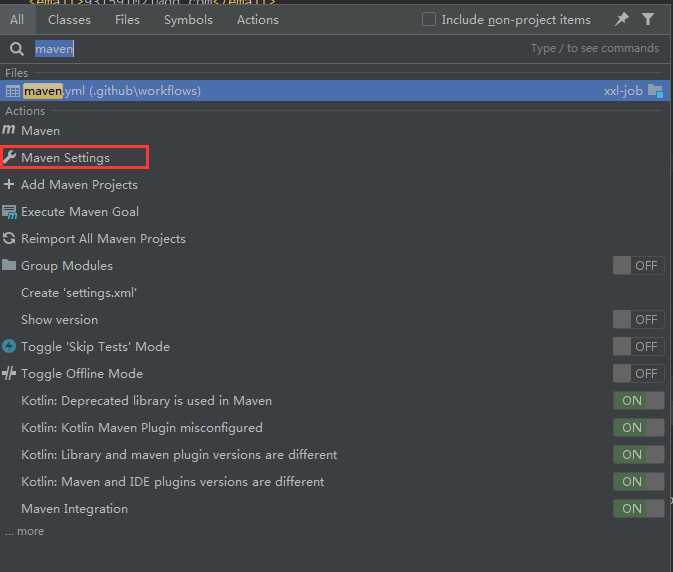
Task: Click the reimport refresh icon
Action: (9, 238)
